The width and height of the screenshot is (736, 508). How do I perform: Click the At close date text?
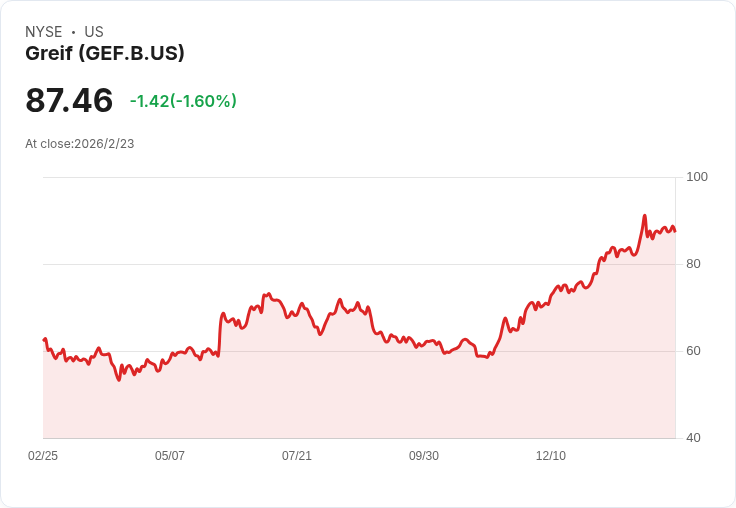point(80,144)
